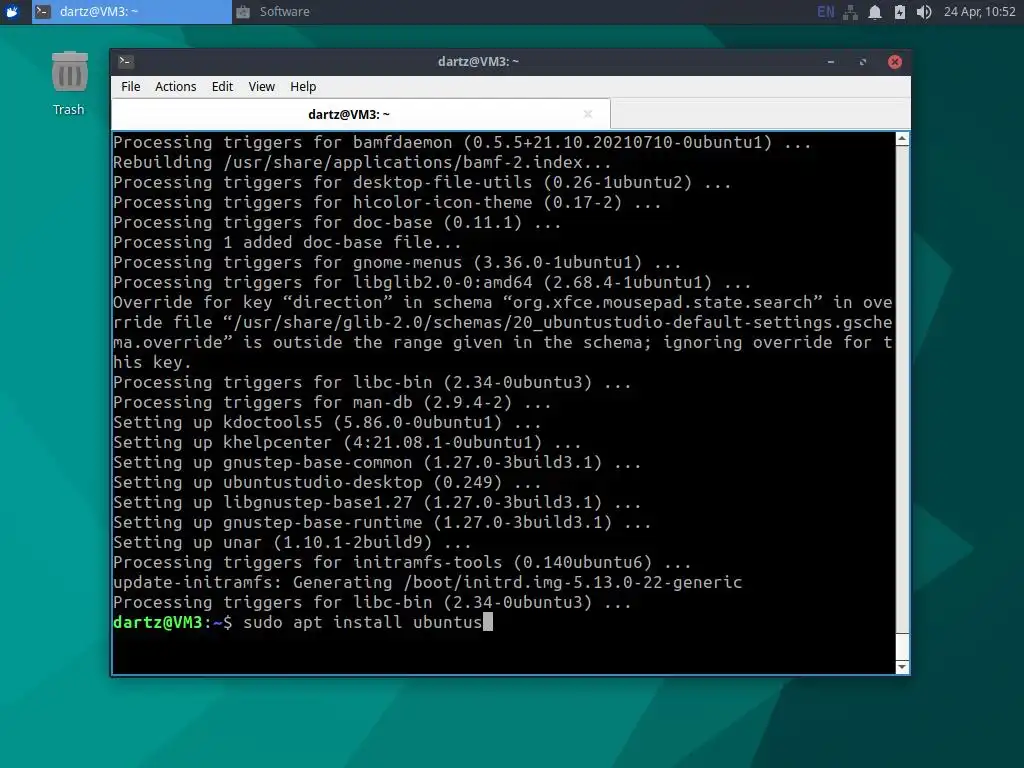Click the command line 'sudo apt install ubuntus'
1024x768 pixels.
click(362, 622)
